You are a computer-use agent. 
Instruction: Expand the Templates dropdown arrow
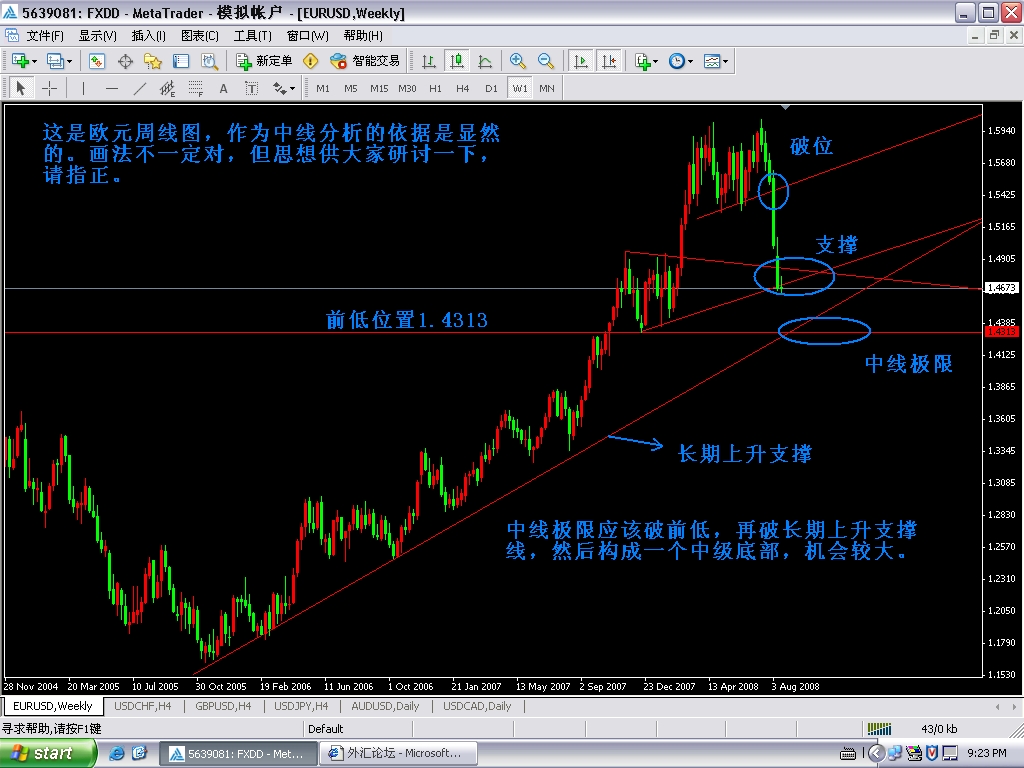tap(725, 61)
